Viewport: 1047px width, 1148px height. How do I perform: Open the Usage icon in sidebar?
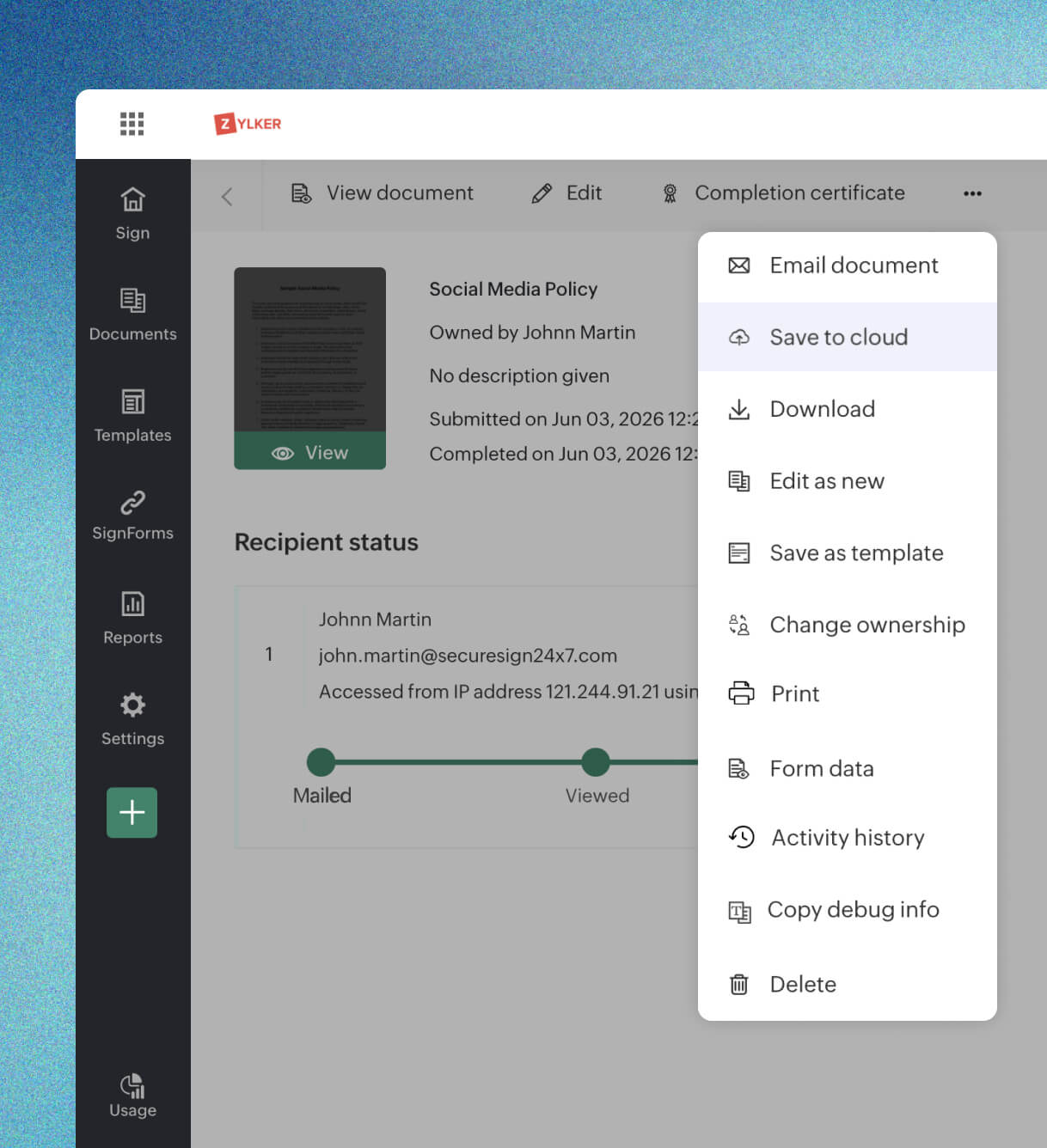(x=132, y=1086)
